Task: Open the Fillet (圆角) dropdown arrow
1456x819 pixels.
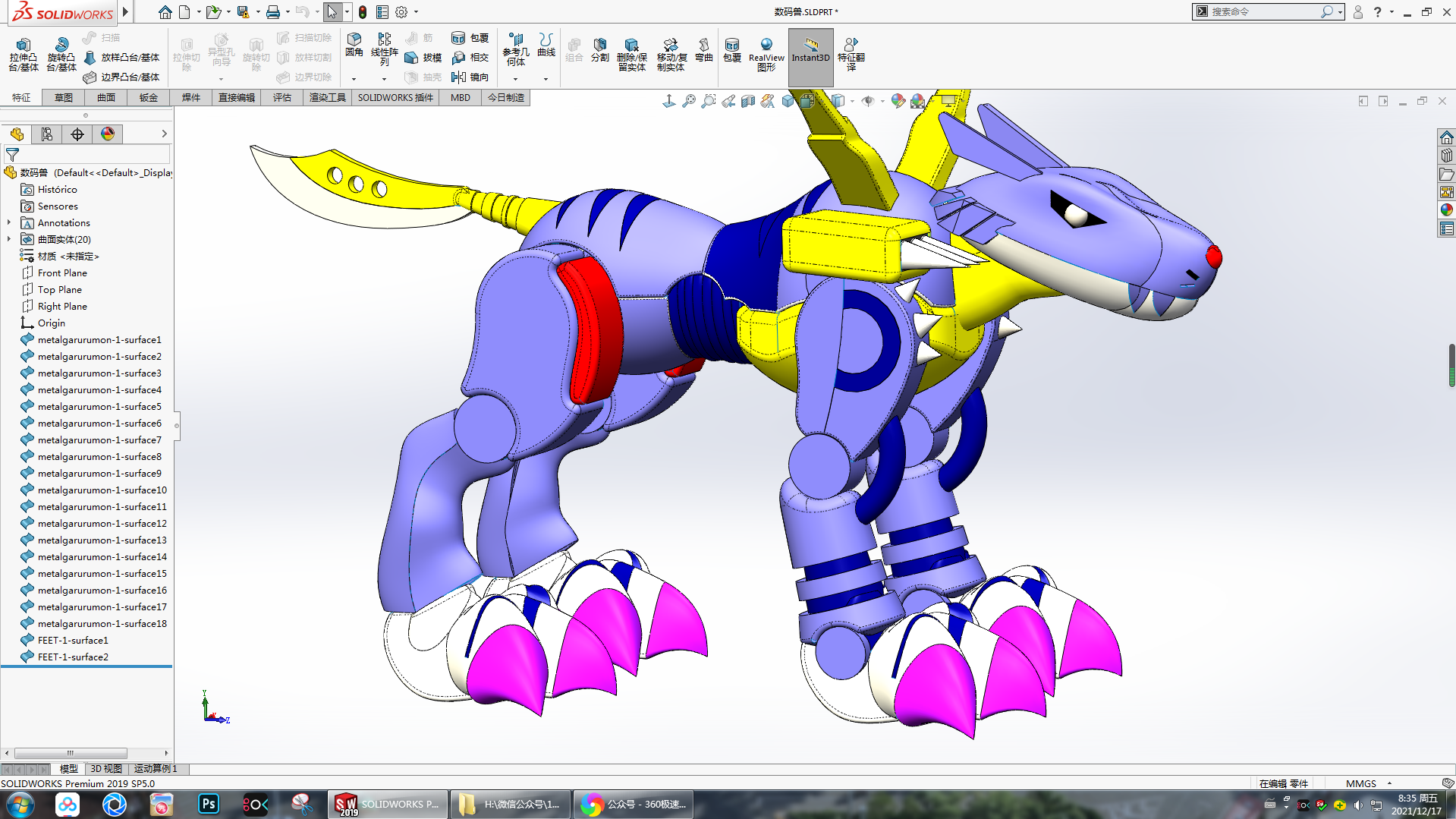Action: click(x=354, y=79)
